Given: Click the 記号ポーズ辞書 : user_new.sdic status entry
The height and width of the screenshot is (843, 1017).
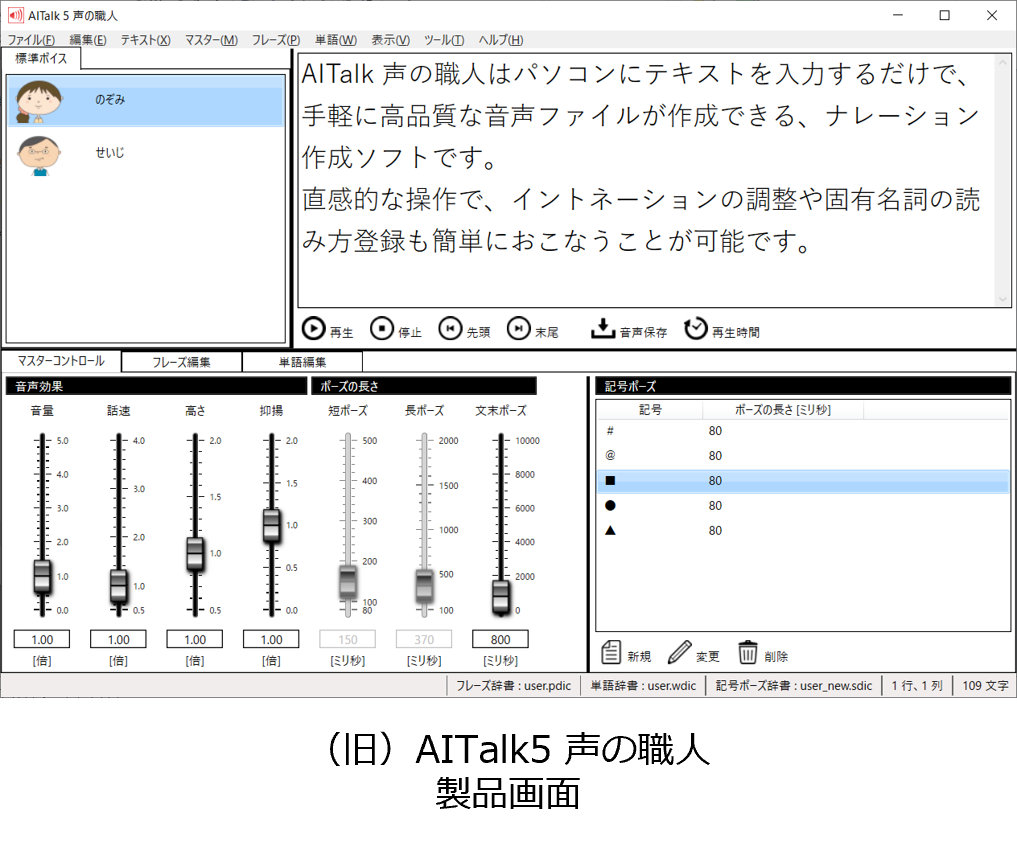Looking at the screenshot, I should pos(793,685).
